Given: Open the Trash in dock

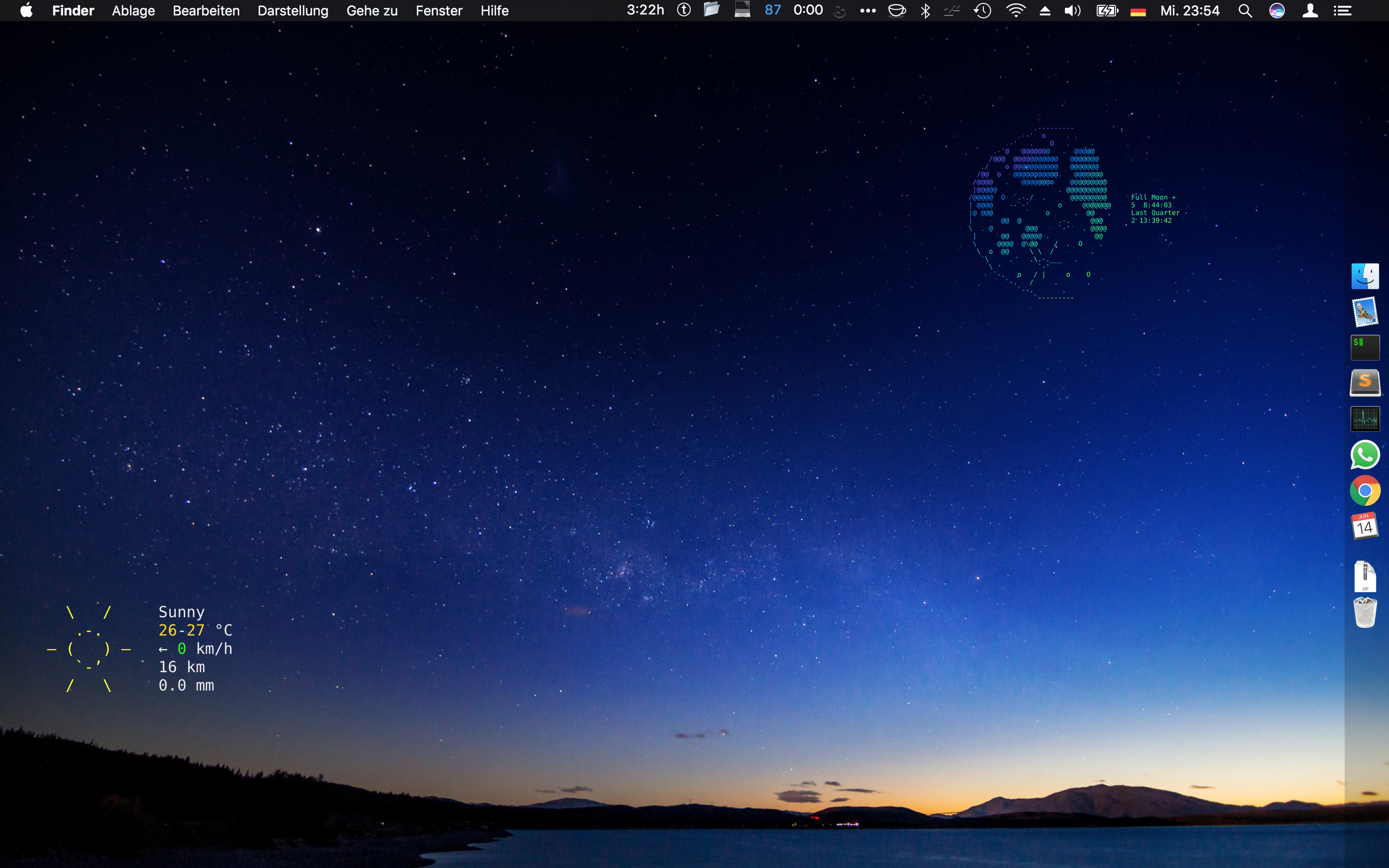Looking at the screenshot, I should 1365,612.
